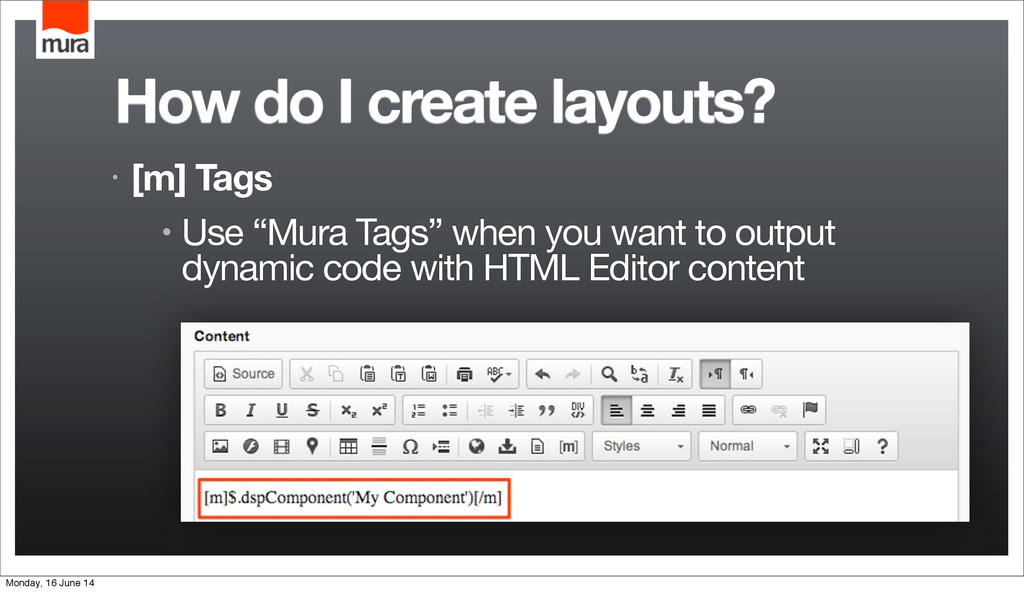Insert an image
Viewport: 1024px width, 592px height.
pos(220,446)
